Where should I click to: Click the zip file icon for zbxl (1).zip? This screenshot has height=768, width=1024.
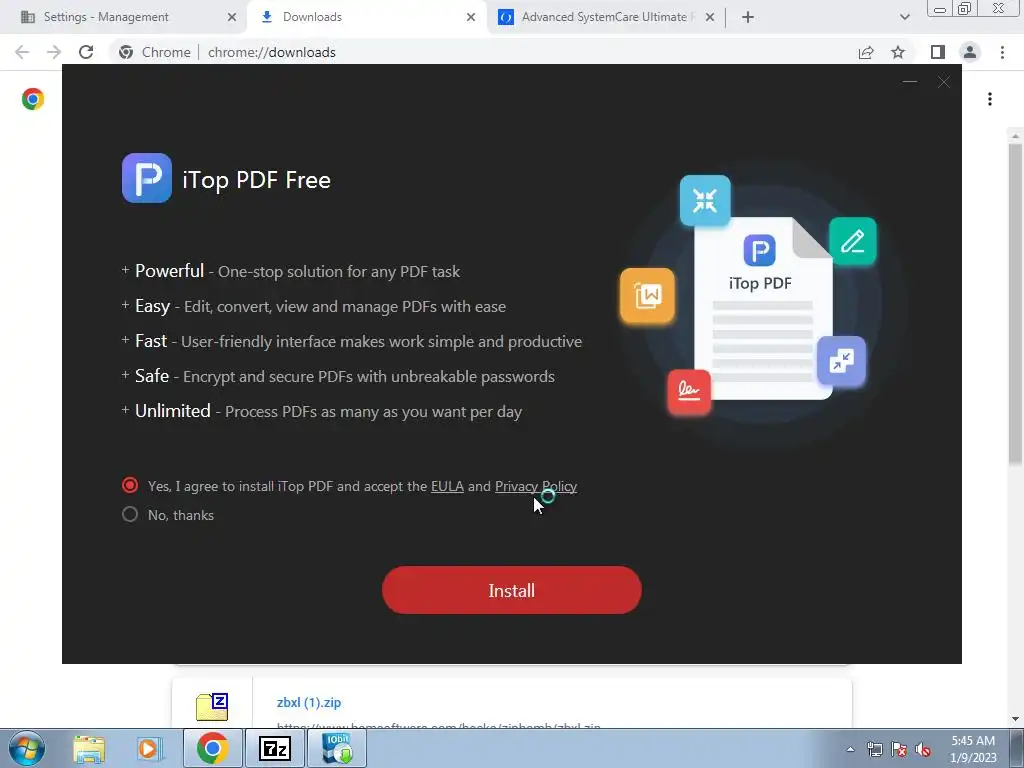(x=212, y=707)
